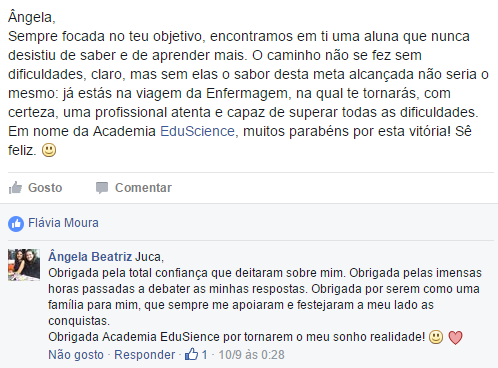Open Ângela Beatriz's profile name link
This screenshot has width=498, height=368.
pyautogui.click(x=90, y=257)
